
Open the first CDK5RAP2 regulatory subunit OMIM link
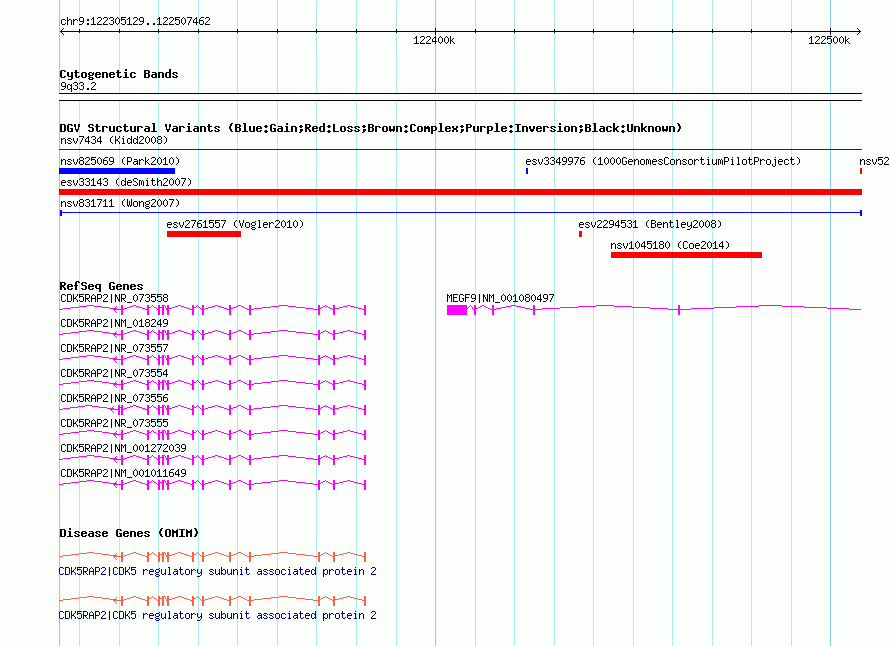(x=217, y=571)
